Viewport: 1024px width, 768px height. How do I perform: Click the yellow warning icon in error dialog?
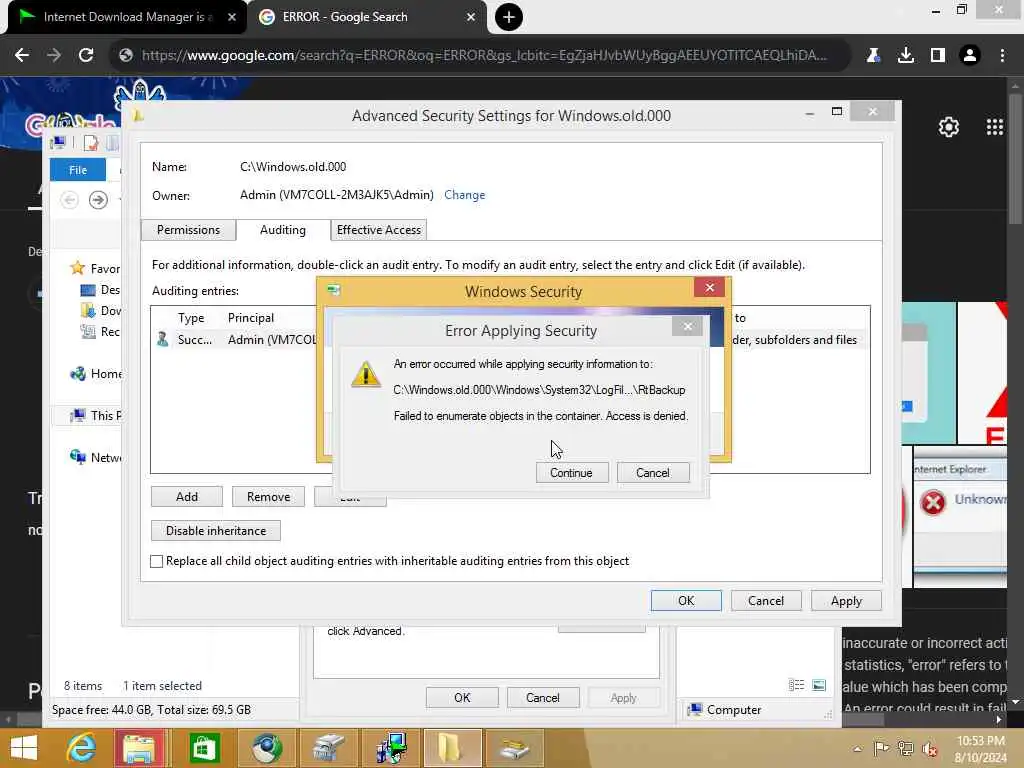click(366, 374)
